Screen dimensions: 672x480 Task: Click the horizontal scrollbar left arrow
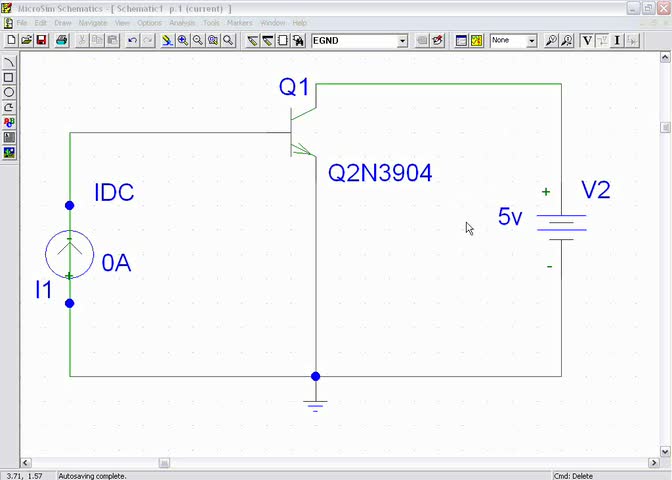pos(25,463)
